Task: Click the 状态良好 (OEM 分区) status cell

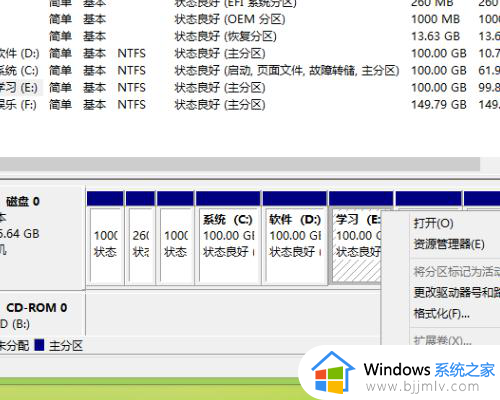Action: (x=230, y=19)
